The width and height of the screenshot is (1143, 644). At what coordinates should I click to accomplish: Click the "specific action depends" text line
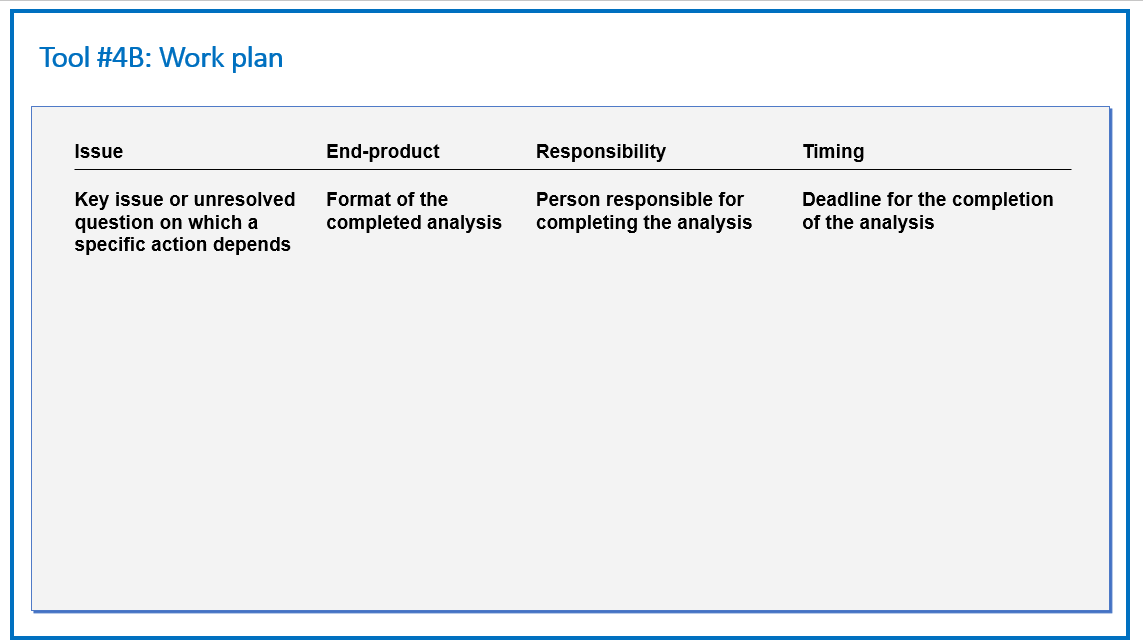click(x=182, y=244)
